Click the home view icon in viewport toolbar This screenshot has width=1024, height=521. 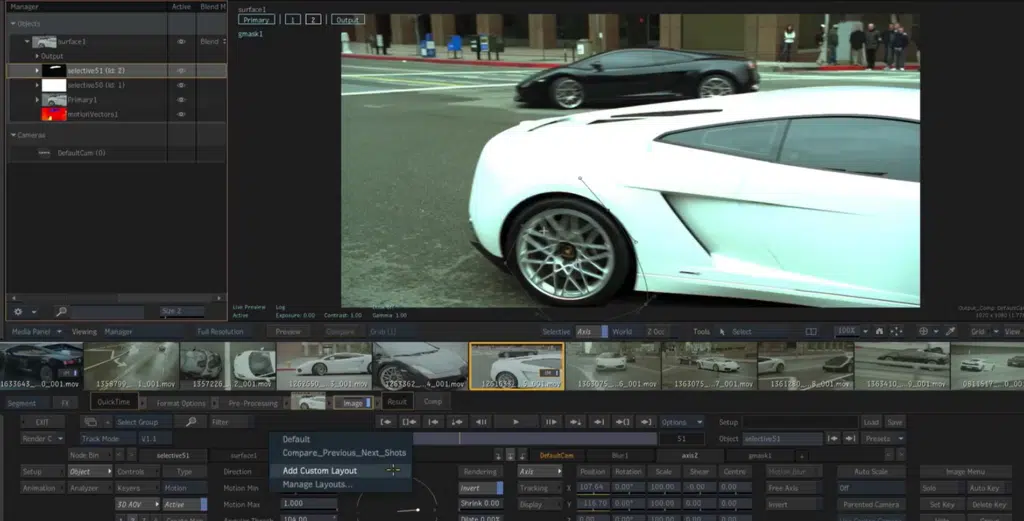click(x=879, y=332)
